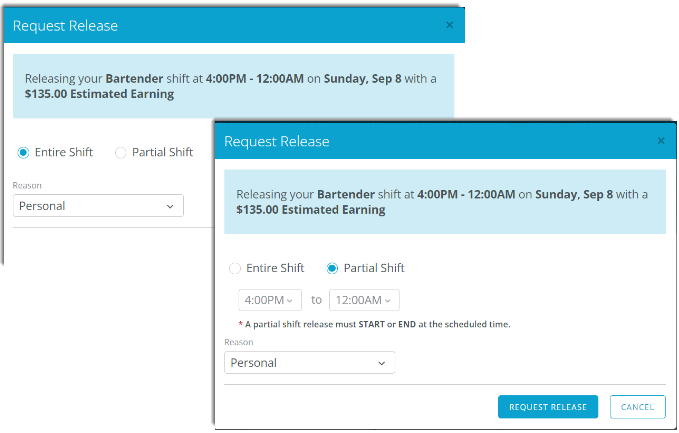Image resolution: width=679 pixels, height=433 pixels.
Task: Select the checked Entire Shift radio in background dialog
Action: click(23, 153)
